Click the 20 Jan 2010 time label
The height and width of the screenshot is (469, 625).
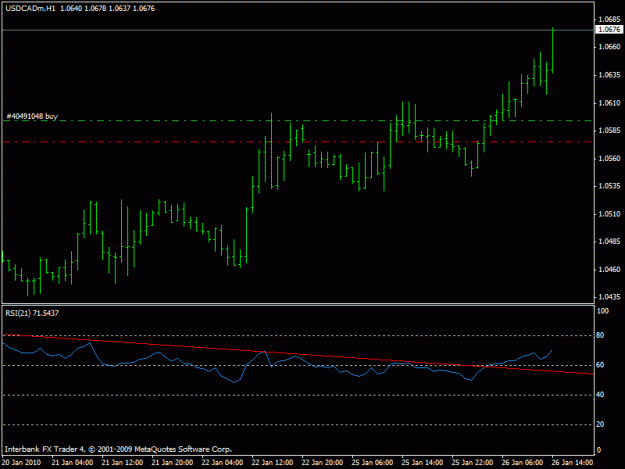pyautogui.click(x=21, y=463)
